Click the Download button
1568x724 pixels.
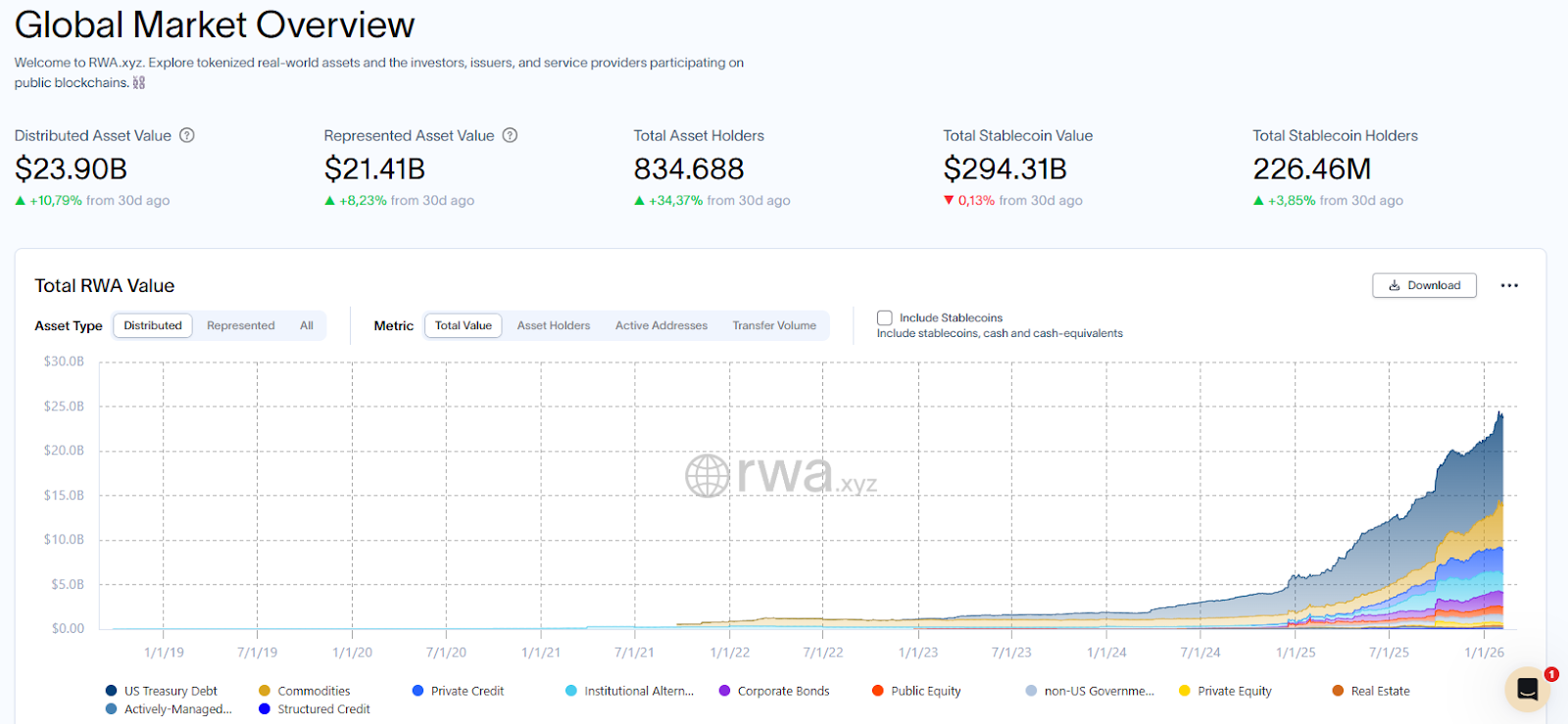[x=1424, y=286]
